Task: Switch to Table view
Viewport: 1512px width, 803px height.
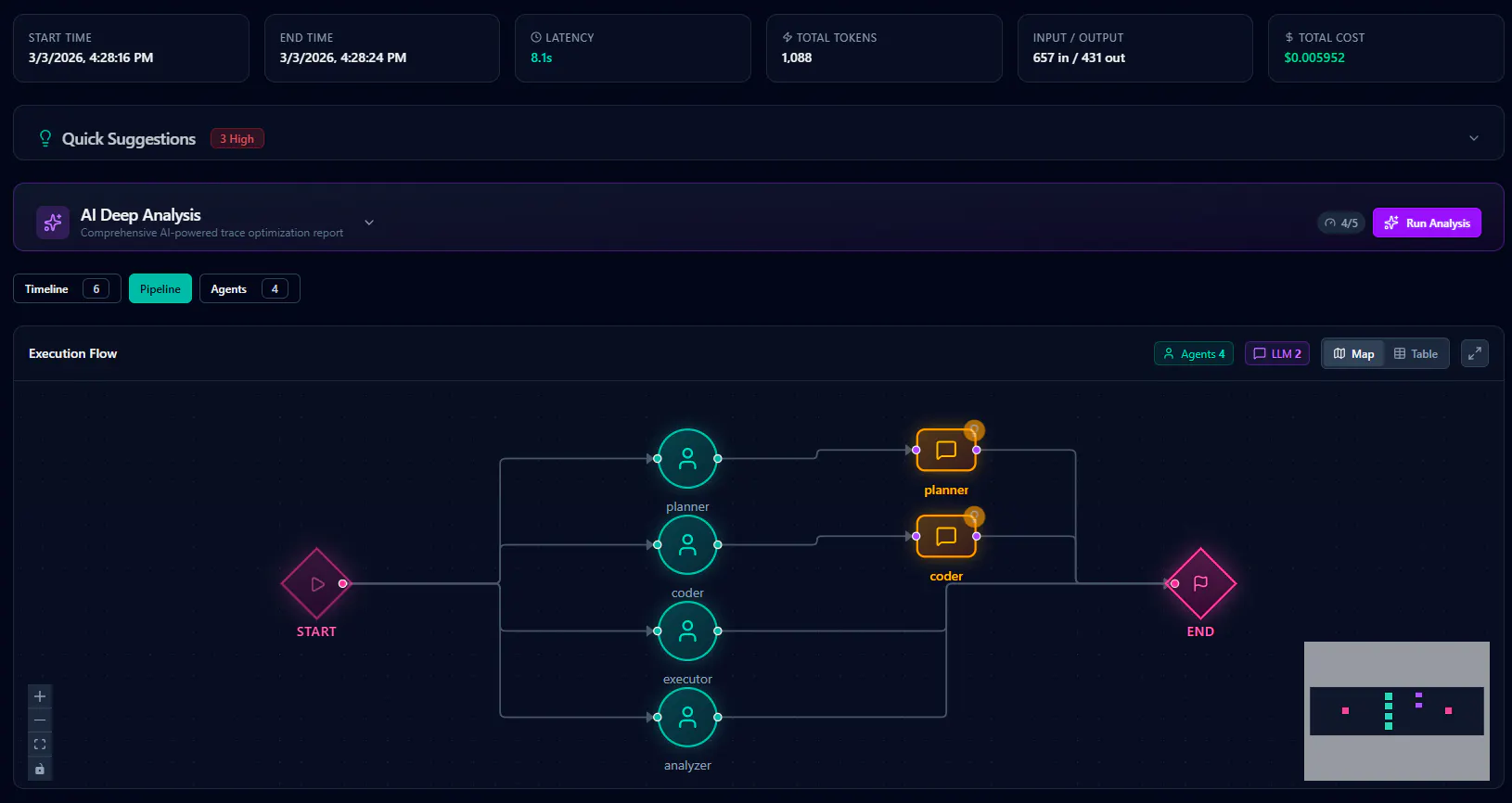Action: click(1416, 353)
